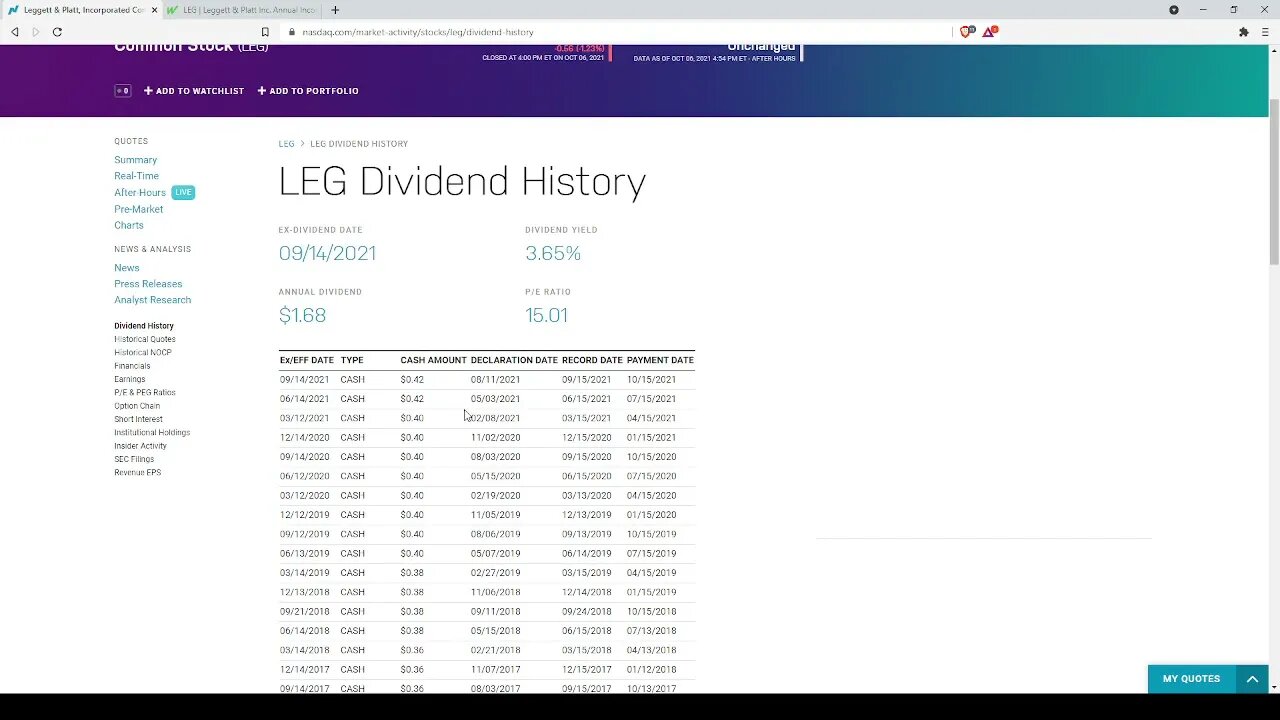1280x720 pixels.
Task: Open the News link in sidebar
Action: point(127,268)
